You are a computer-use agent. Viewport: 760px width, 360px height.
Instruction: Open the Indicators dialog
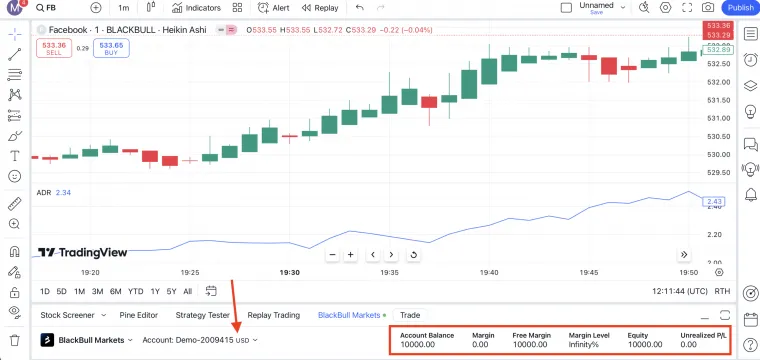196,8
